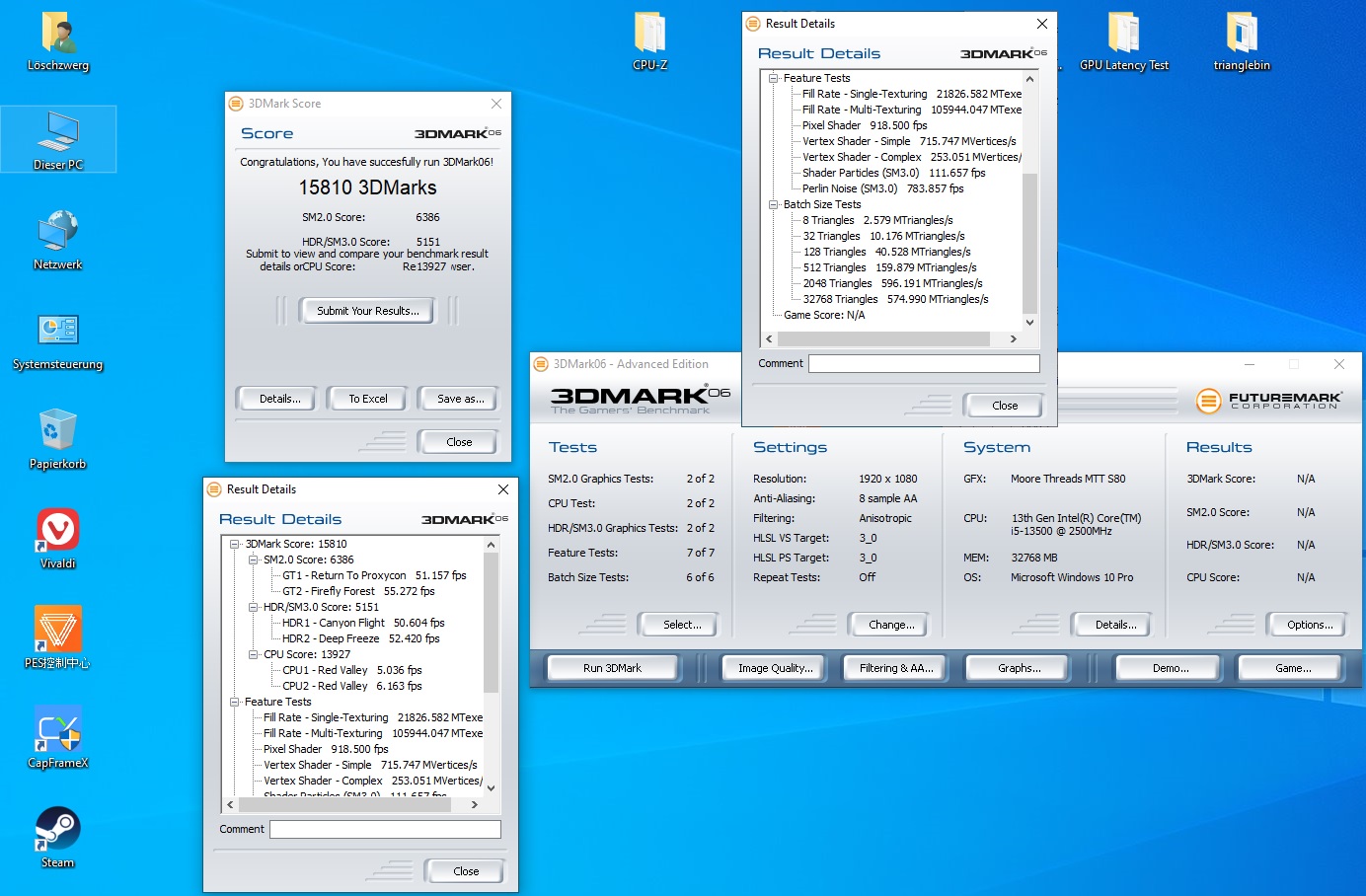Open Details in the Score window
1366x896 pixels.
pyautogui.click(x=275, y=399)
